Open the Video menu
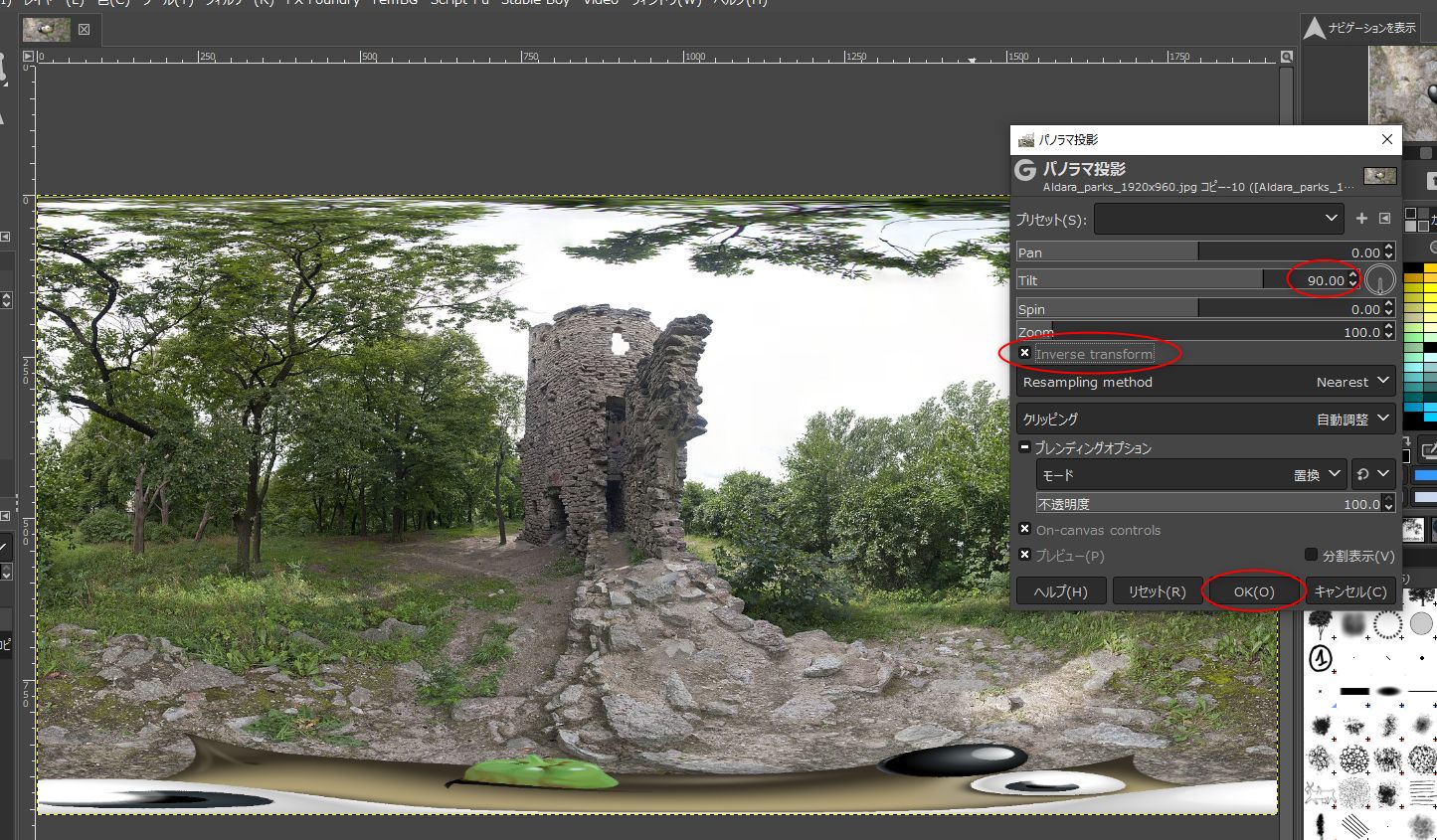1437x840 pixels. coord(601,2)
